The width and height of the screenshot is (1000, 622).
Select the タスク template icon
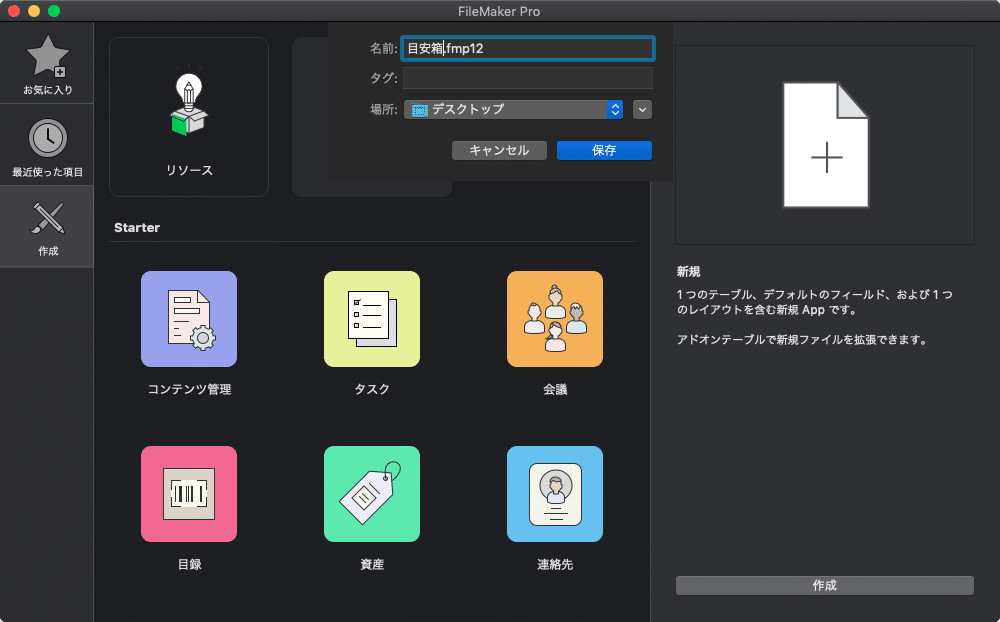click(x=371, y=319)
